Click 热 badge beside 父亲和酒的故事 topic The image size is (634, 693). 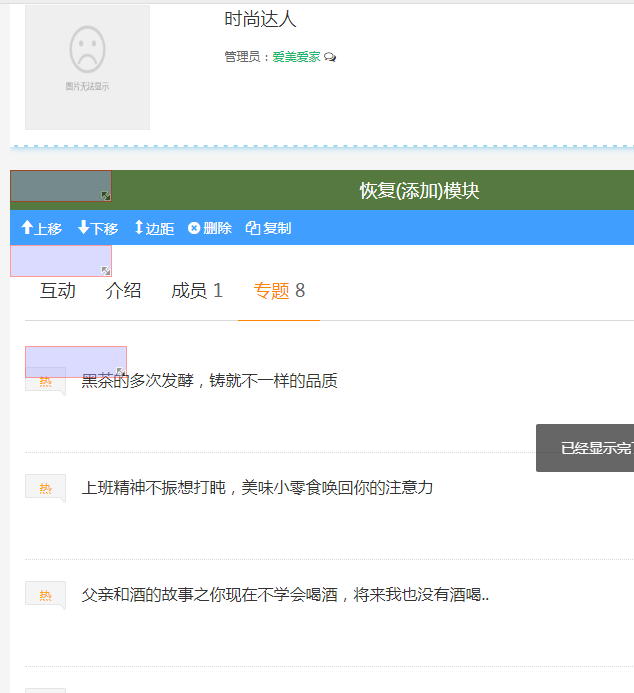point(45,595)
